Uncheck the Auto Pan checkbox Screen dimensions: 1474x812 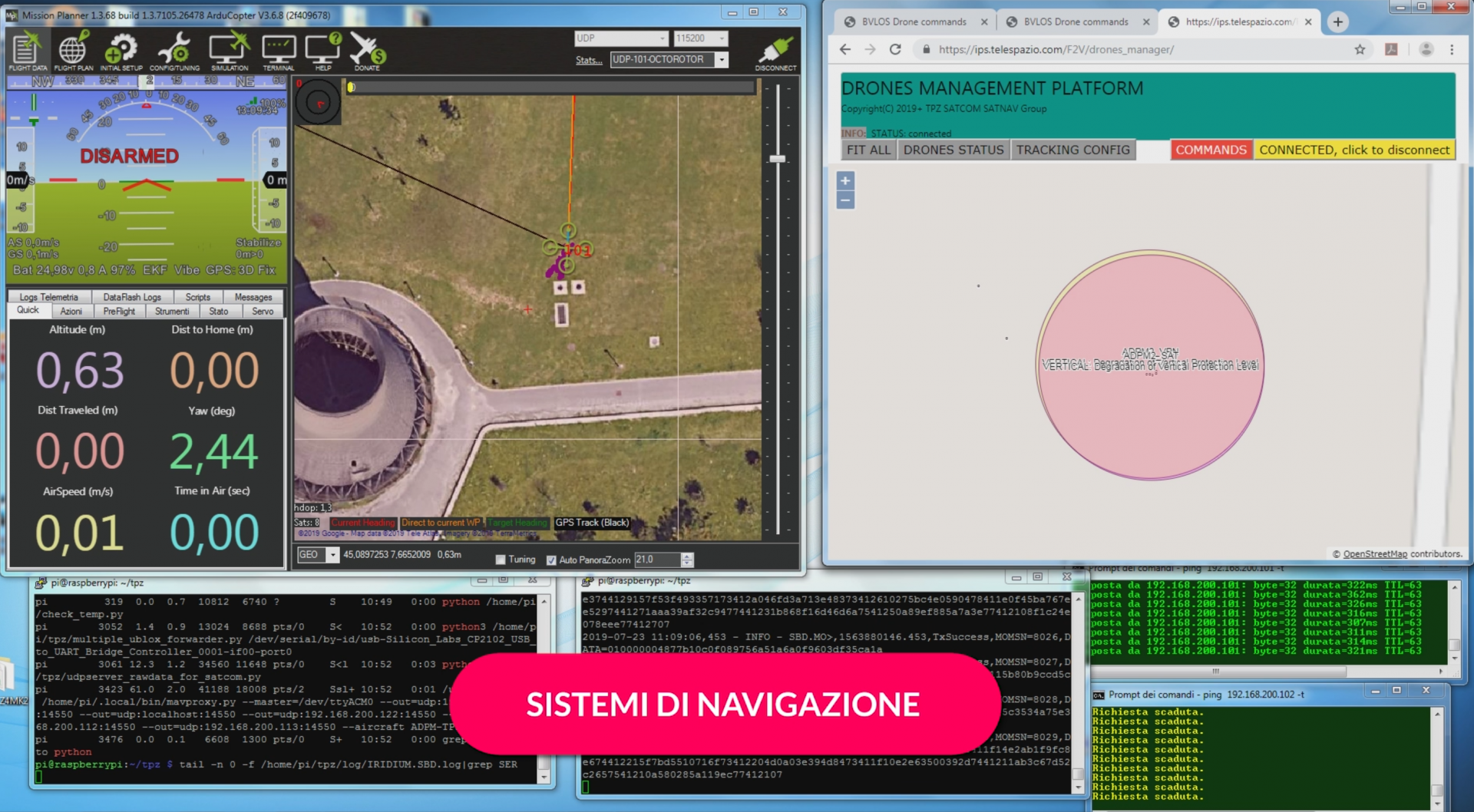pyautogui.click(x=551, y=559)
